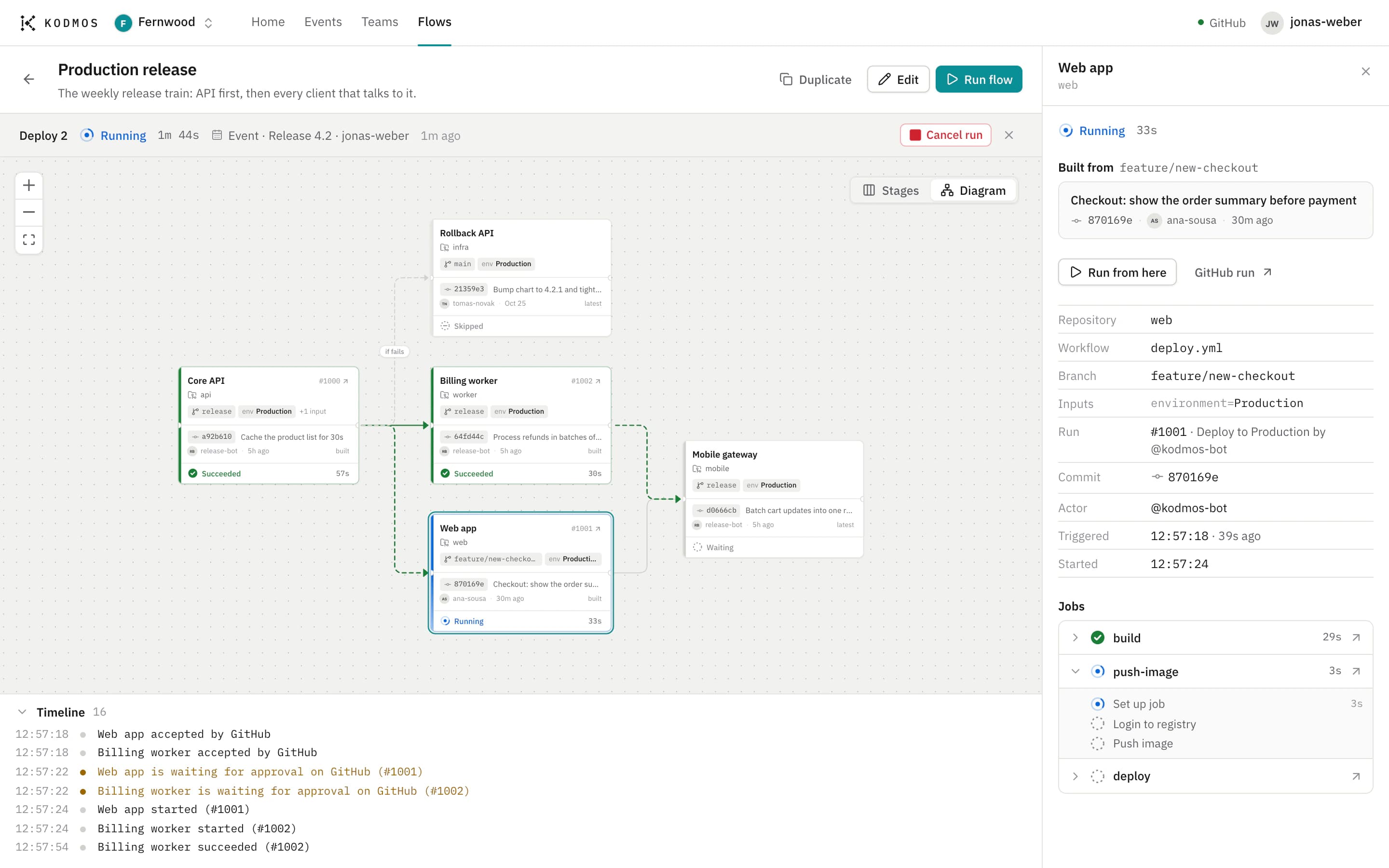
Task: Open the jonas-weber account avatar
Action: 1271,23
